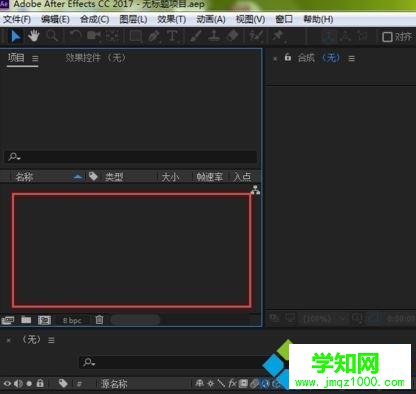416x394 pixels.
Task: Open the 窗口 menu
Action: click(284, 19)
